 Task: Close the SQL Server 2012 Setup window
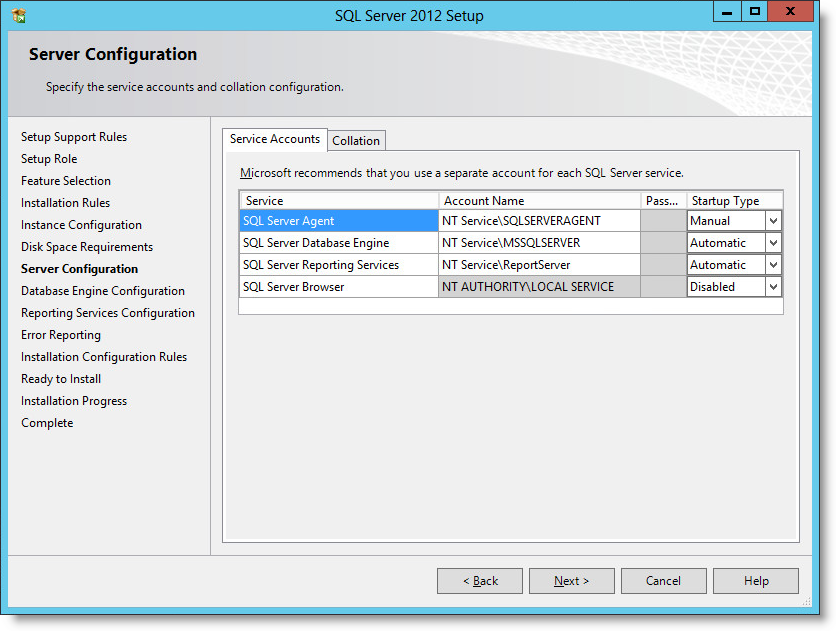(791, 11)
